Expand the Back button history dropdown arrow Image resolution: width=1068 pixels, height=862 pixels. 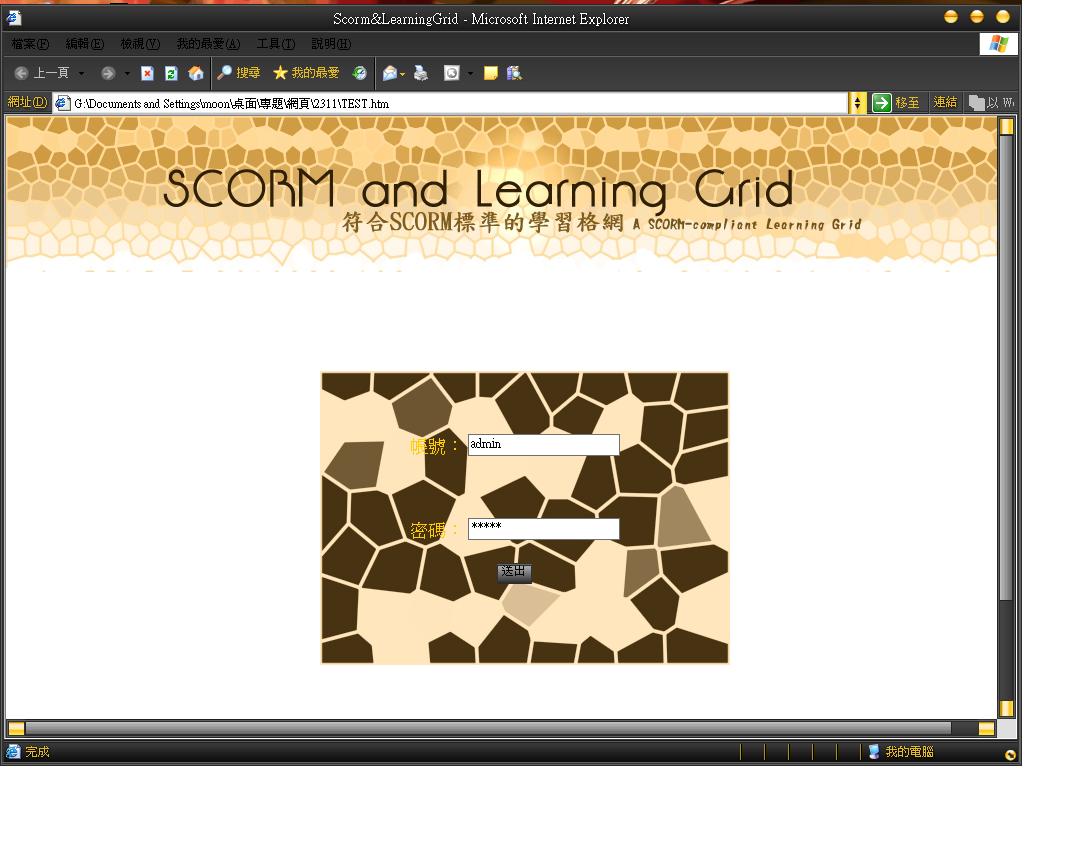tap(82, 73)
